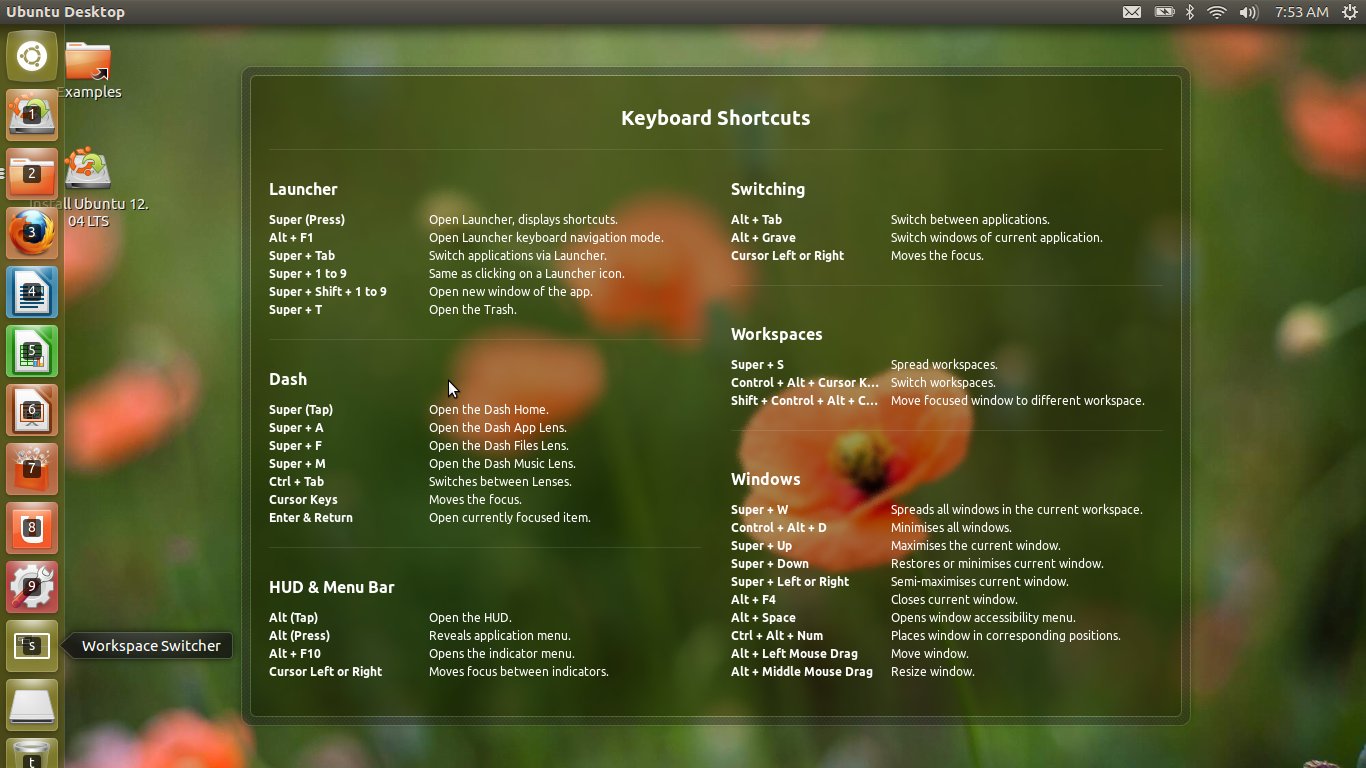Viewport: 1366px width, 768px height.
Task: Click the Workspace Switcher launcher icon
Action: 32,646
